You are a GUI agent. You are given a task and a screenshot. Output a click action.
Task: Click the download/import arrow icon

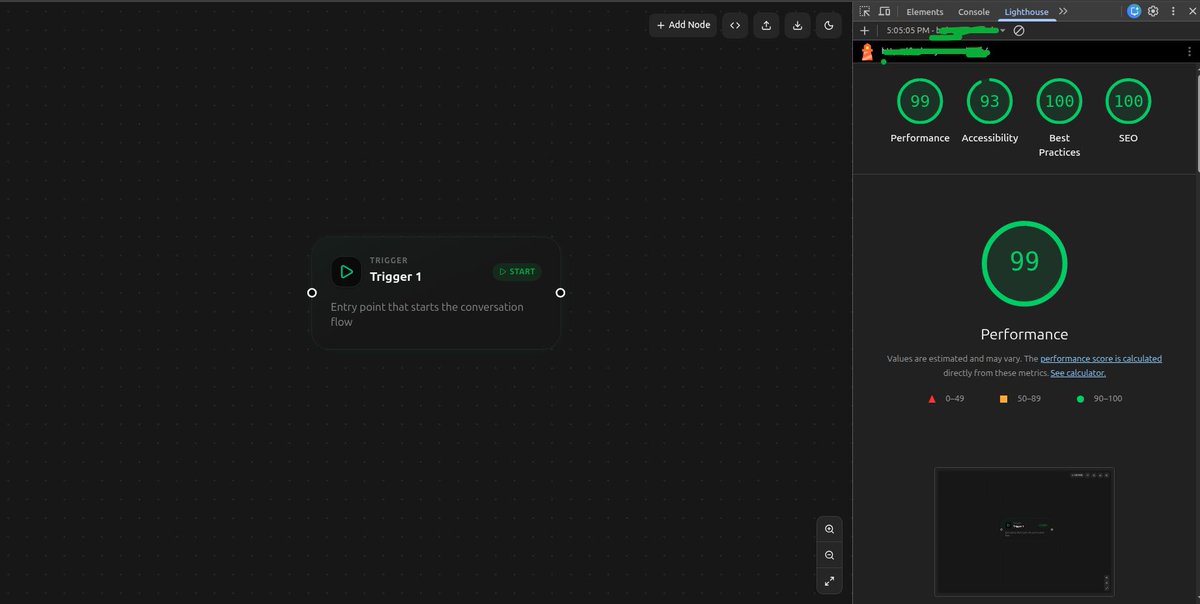click(797, 25)
